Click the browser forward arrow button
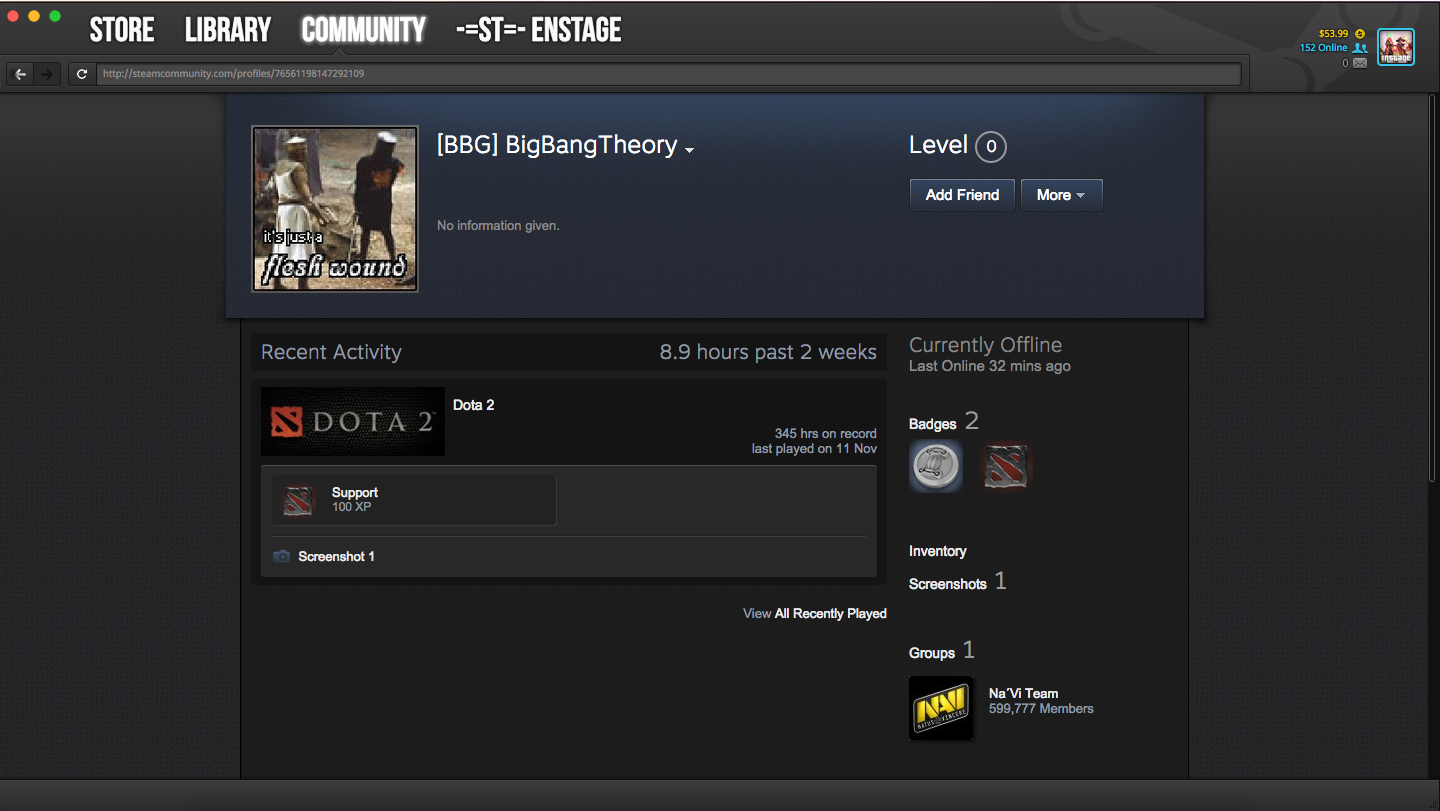 point(46,74)
